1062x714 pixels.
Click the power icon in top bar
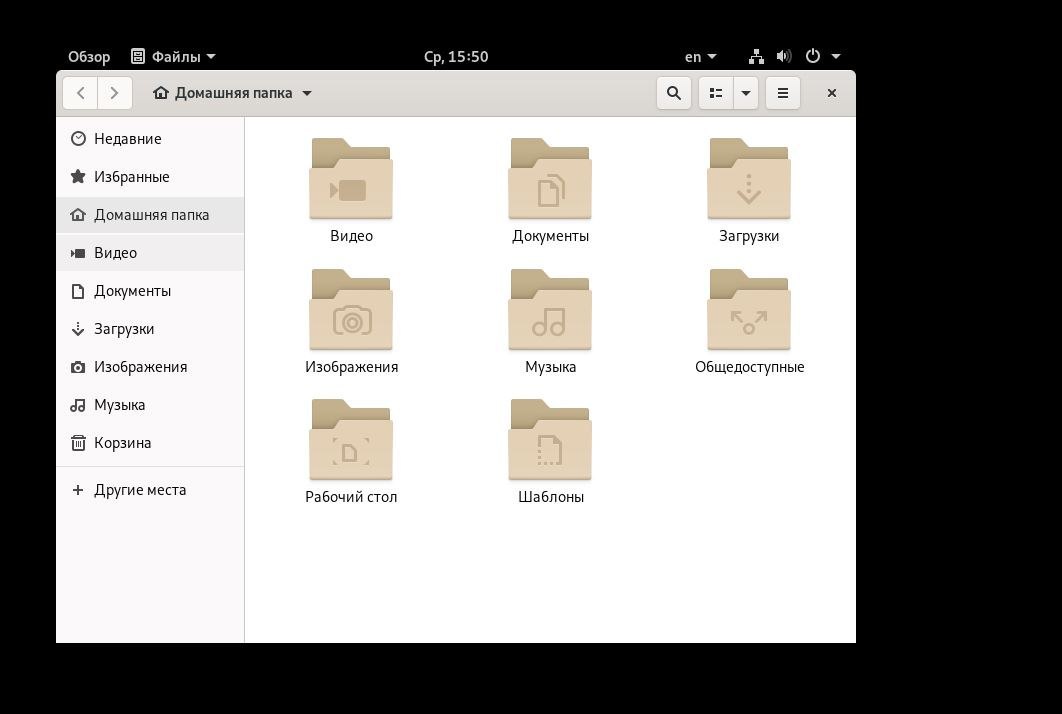[813, 56]
